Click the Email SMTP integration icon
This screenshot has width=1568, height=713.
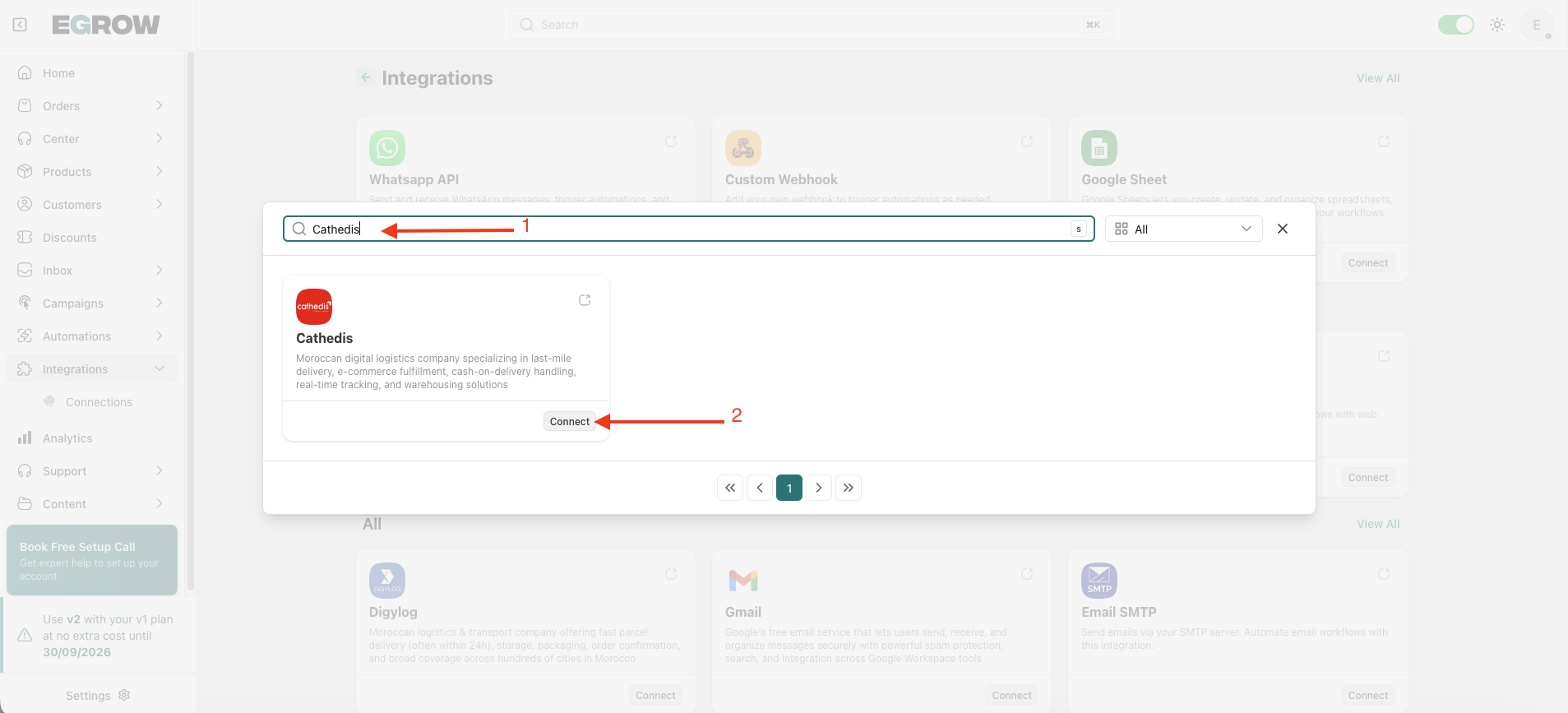tap(1099, 581)
